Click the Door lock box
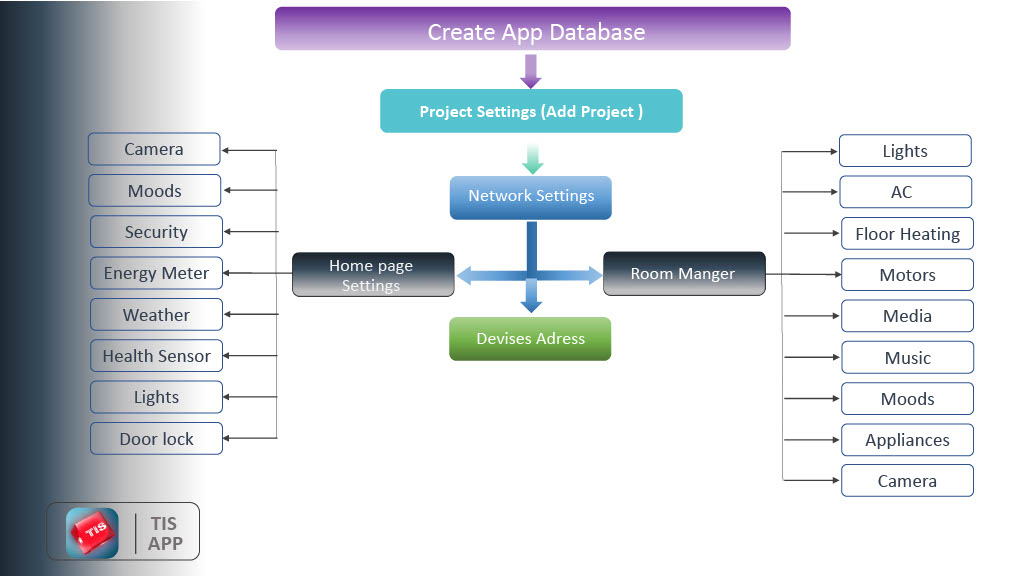 tap(156, 438)
